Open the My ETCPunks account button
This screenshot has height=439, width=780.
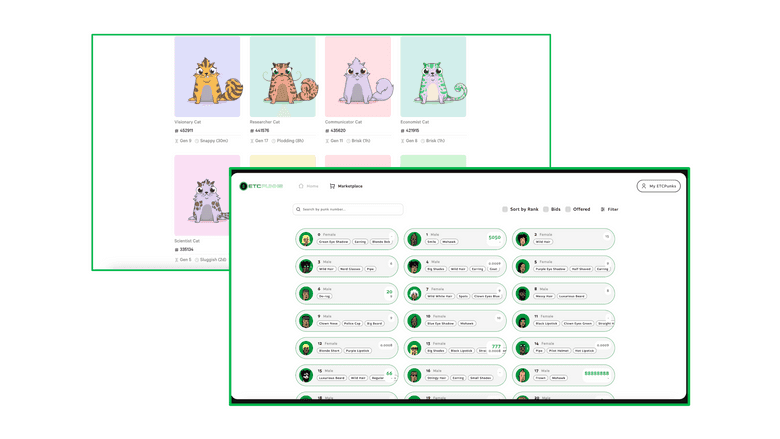[x=658, y=186]
